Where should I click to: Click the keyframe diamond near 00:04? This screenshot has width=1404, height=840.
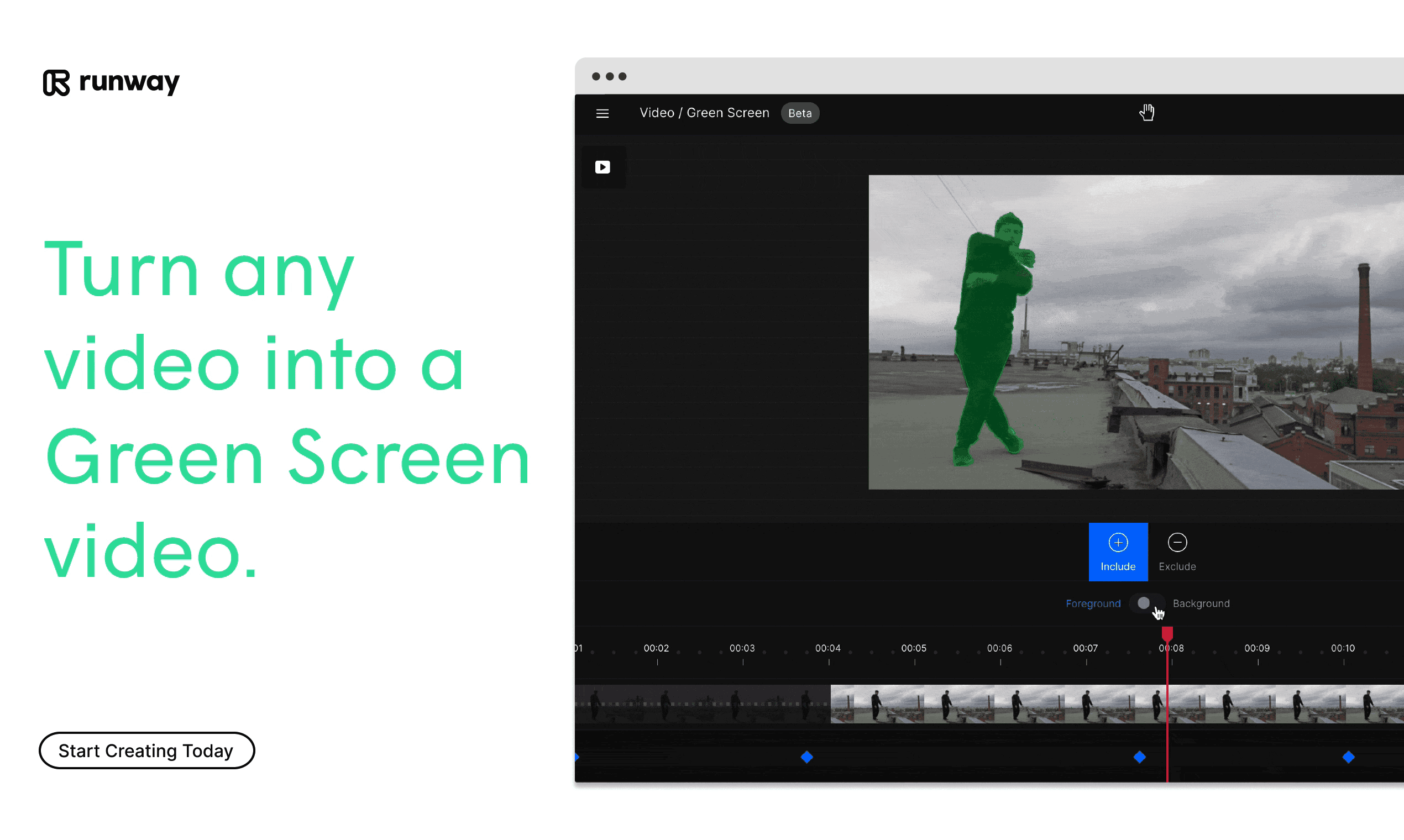[806, 757]
